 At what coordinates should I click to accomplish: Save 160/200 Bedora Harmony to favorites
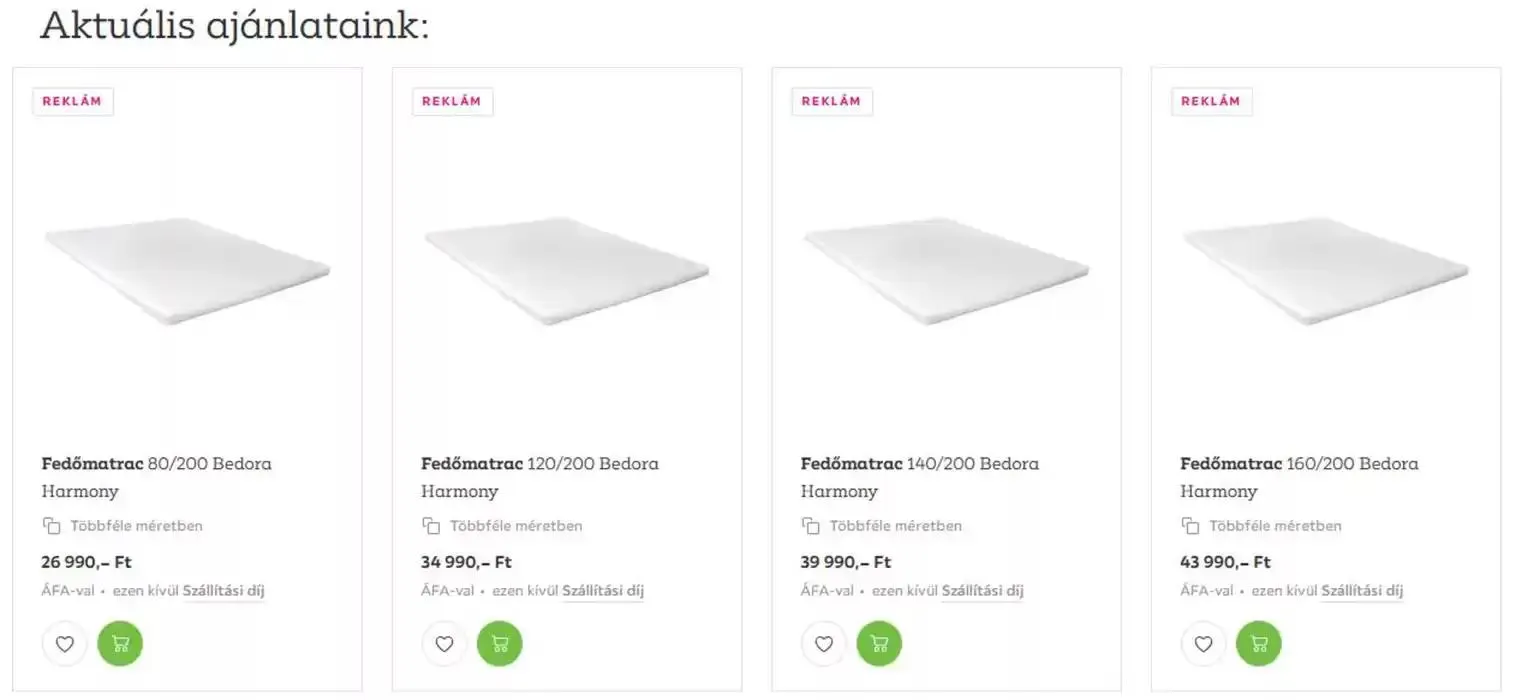point(1203,644)
